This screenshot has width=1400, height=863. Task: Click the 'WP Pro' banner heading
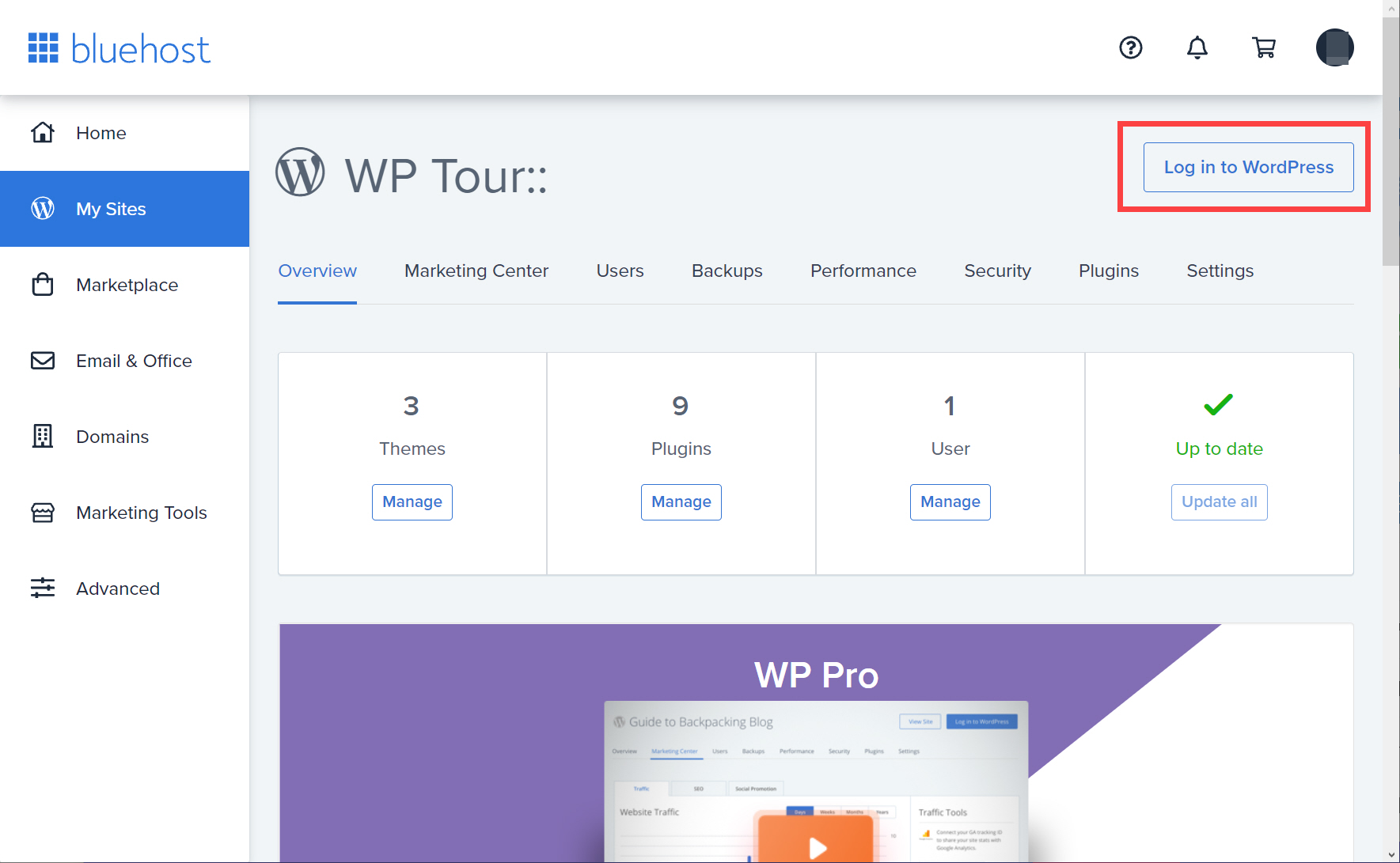[x=816, y=676]
